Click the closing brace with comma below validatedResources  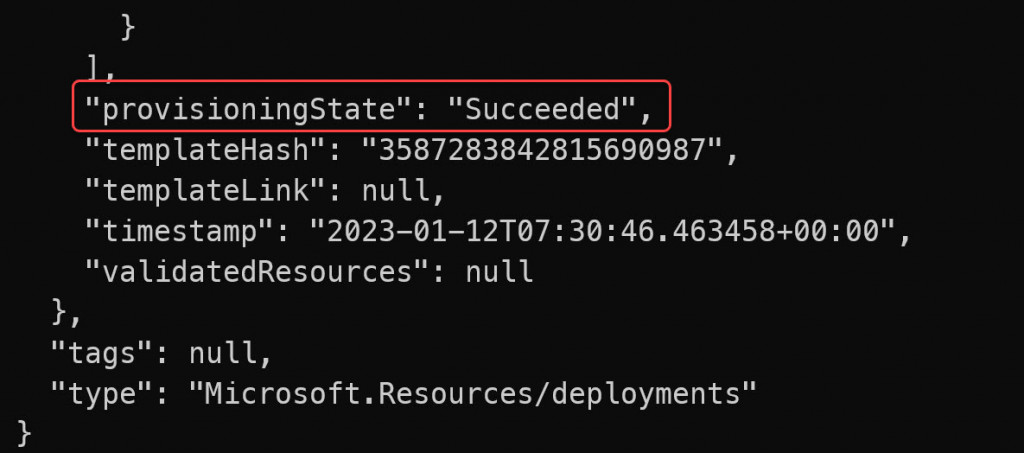coord(67,313)
